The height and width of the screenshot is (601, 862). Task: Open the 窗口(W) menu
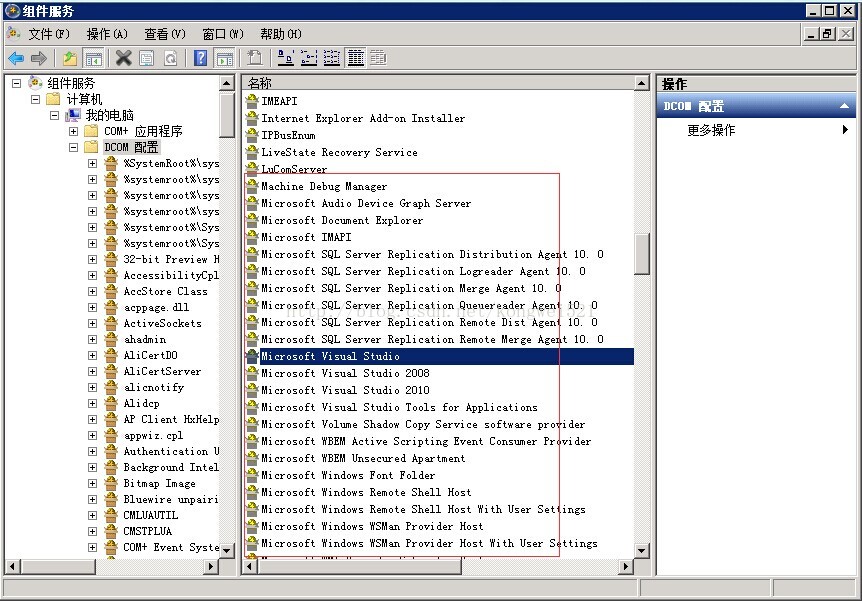pos(223,34)
